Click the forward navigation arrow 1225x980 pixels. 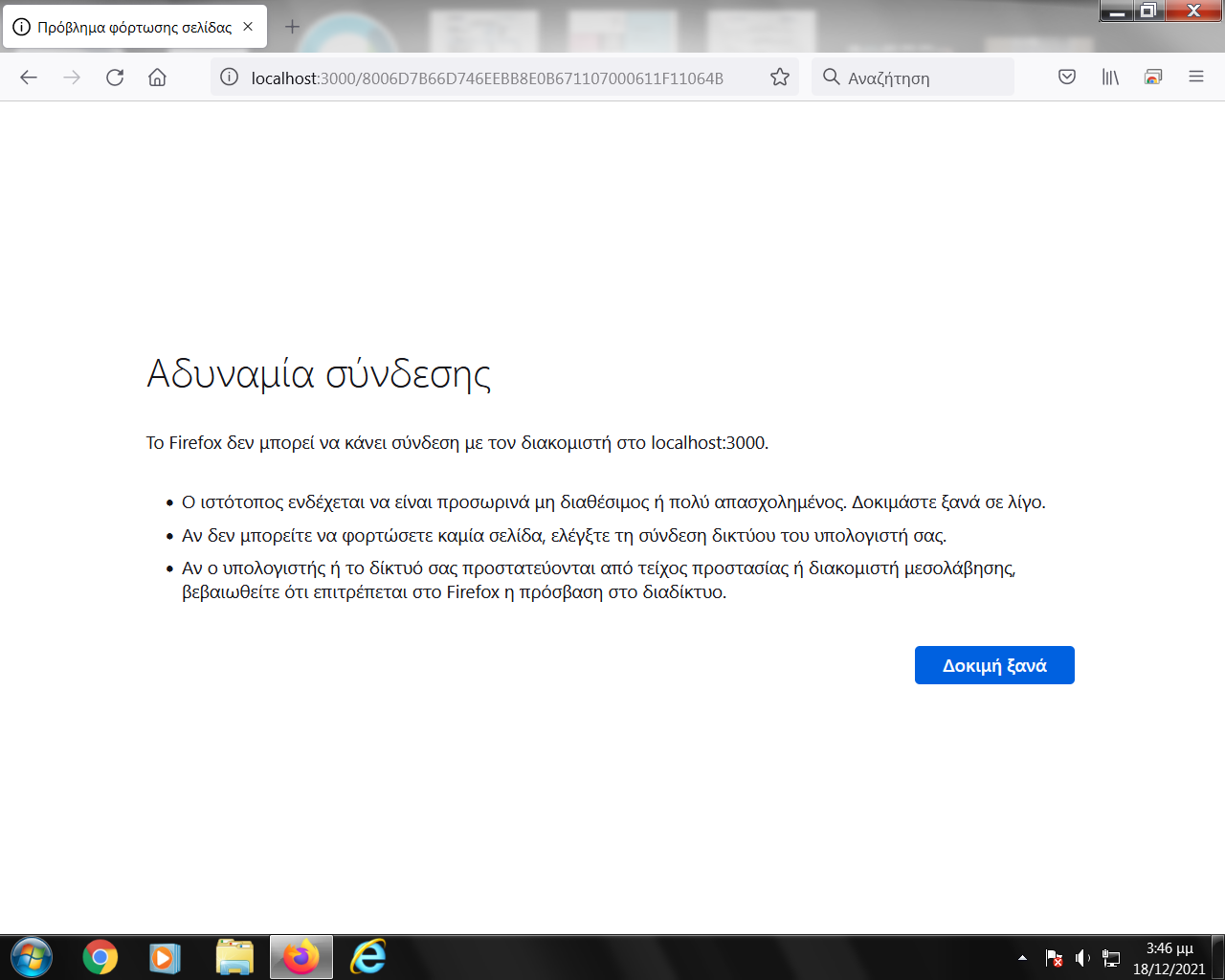pyautogui.click(x=72, y=78)
